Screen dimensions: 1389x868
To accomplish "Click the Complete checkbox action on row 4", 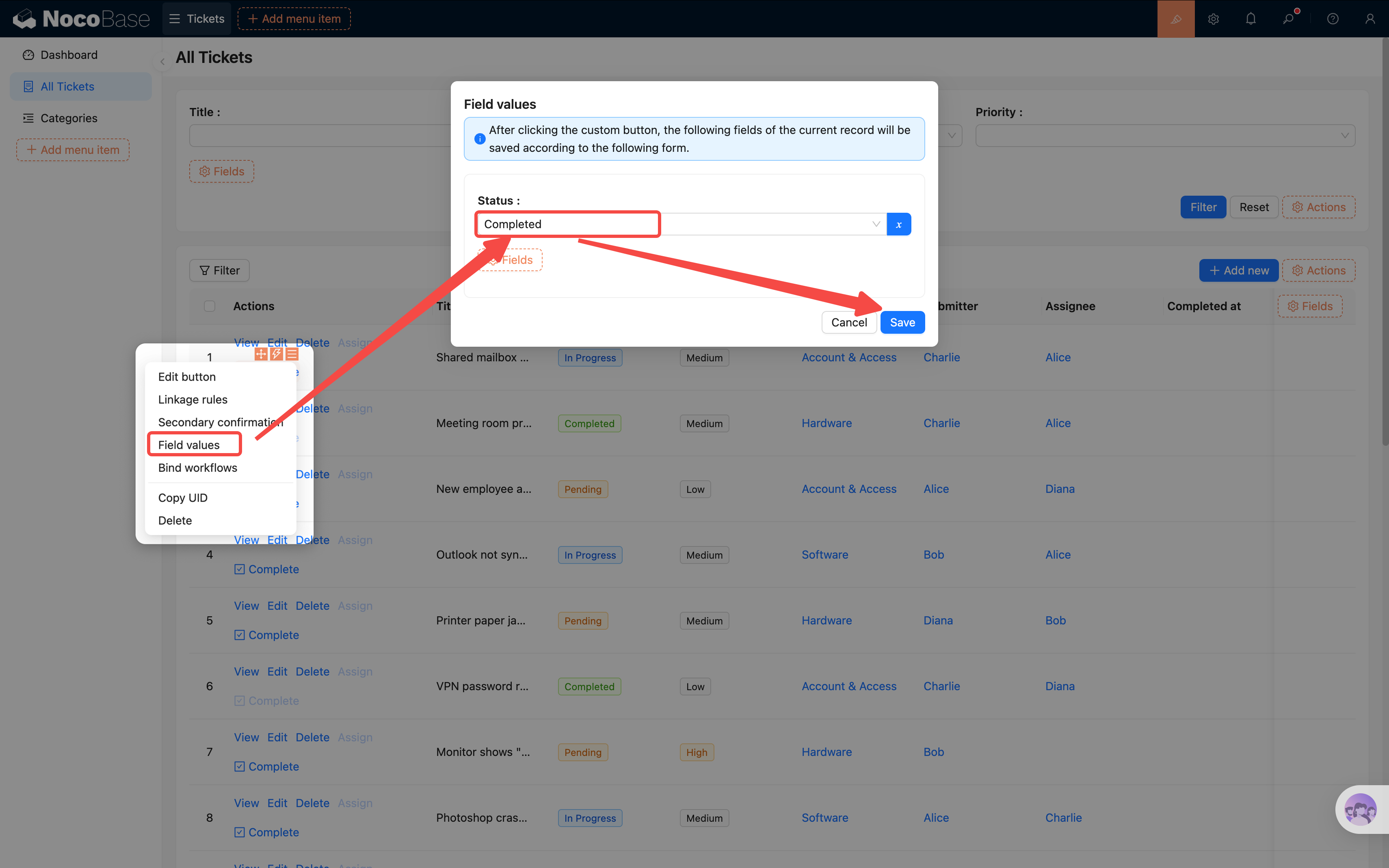I will 266,569.
